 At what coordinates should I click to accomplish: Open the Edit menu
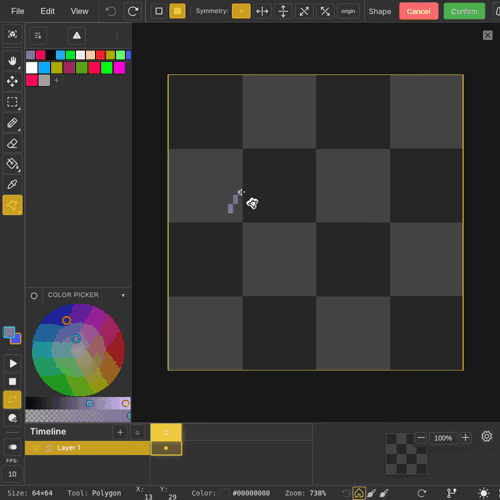point(47,11)
